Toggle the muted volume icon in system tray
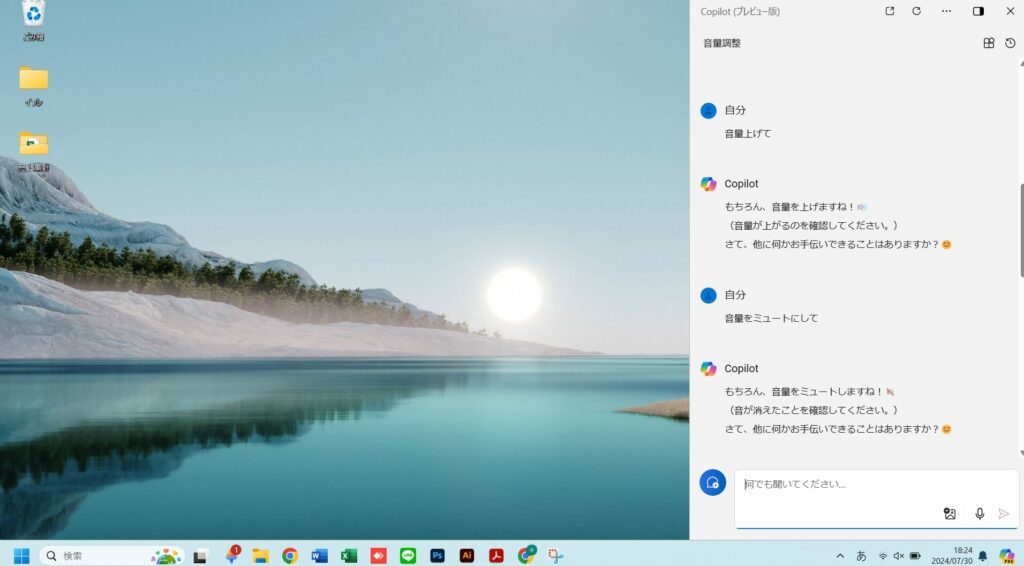Screen dimensions: 1024x566 [x=898, y=555]
